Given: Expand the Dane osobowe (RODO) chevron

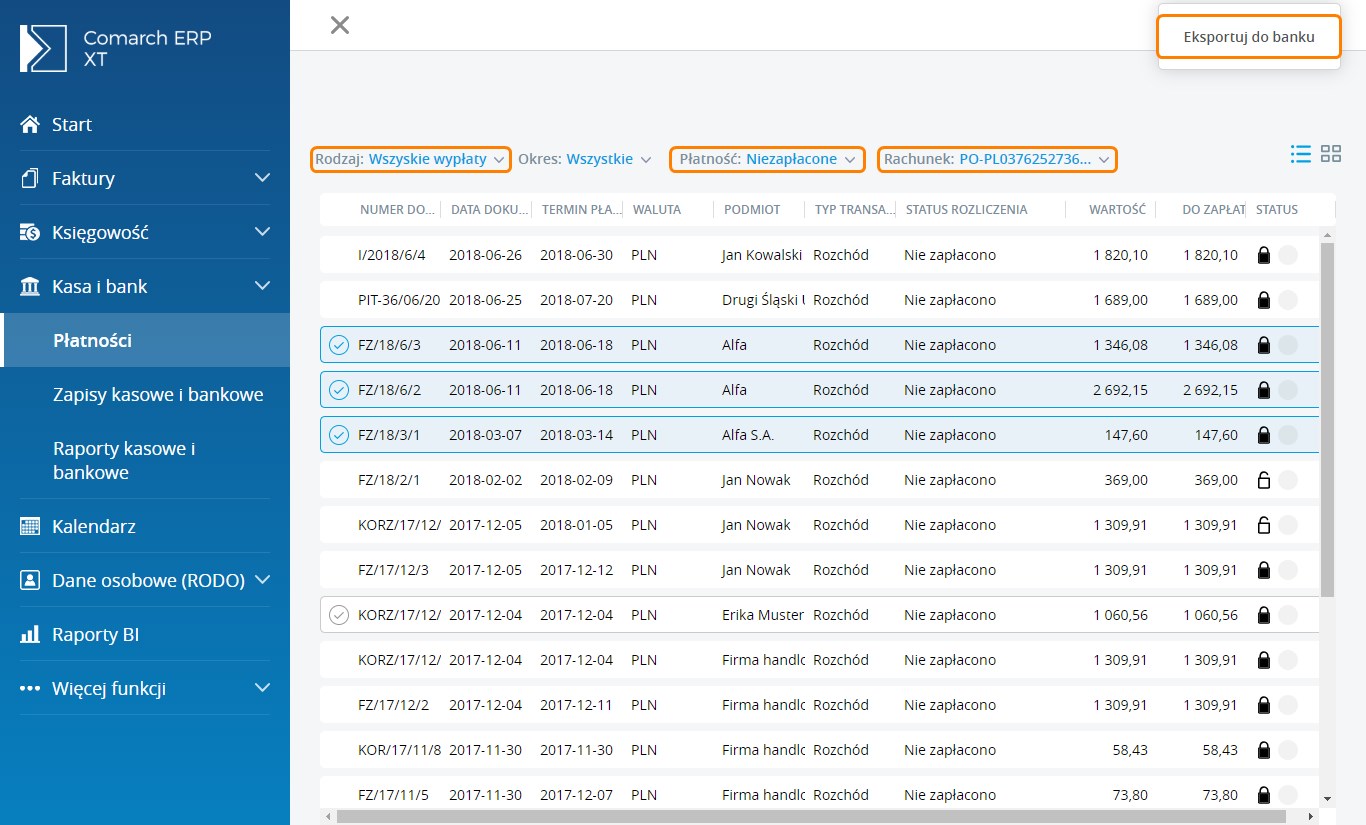Looking at the screenshot, I should pyautogui.click(x=263, y=580).
